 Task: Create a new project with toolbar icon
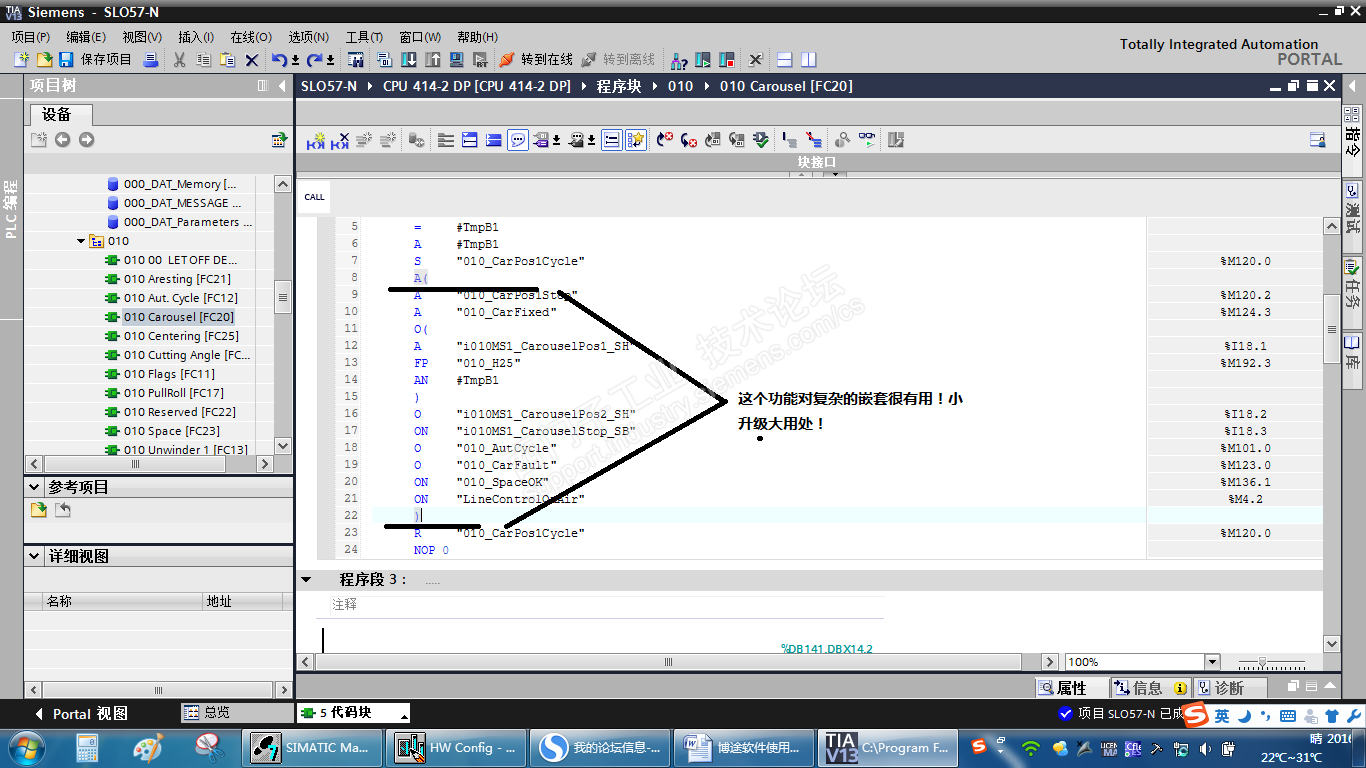pos(21,60)
